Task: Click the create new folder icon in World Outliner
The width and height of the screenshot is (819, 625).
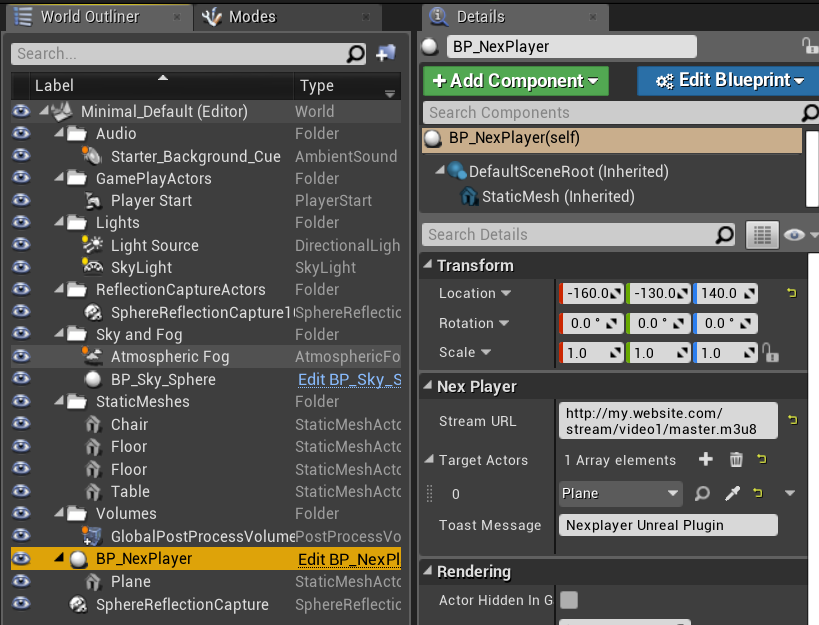Action: [x=386, y=53]
